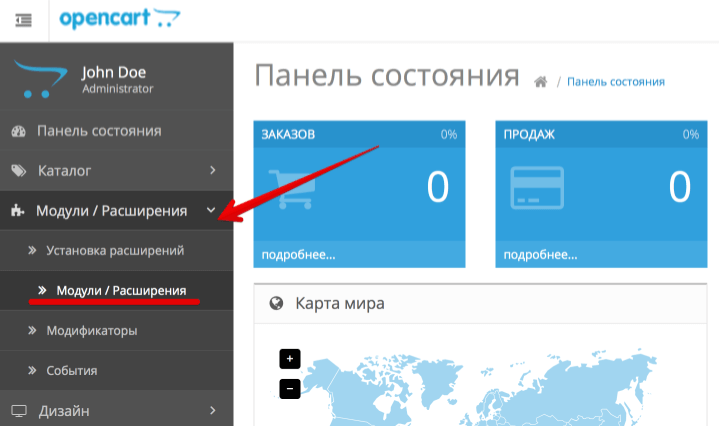Collapse the Модули / Расширения chevron
The image size is (719, 426).
[211, 210]
